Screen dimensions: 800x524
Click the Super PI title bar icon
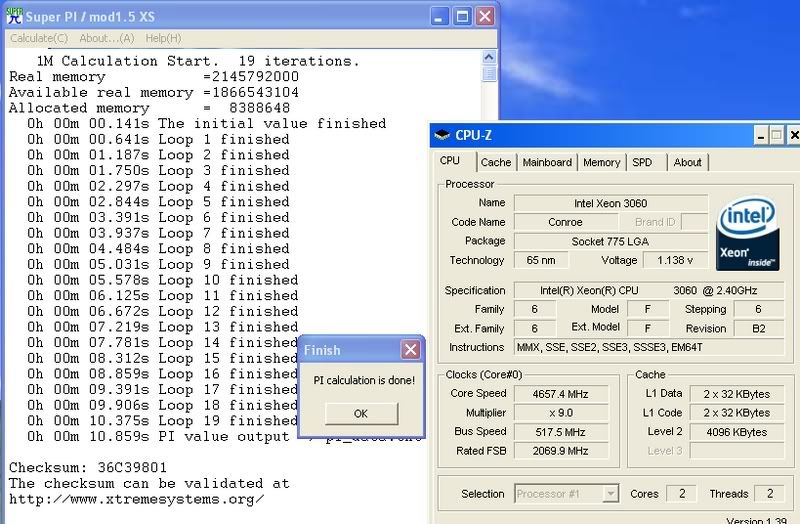point(14,16)
